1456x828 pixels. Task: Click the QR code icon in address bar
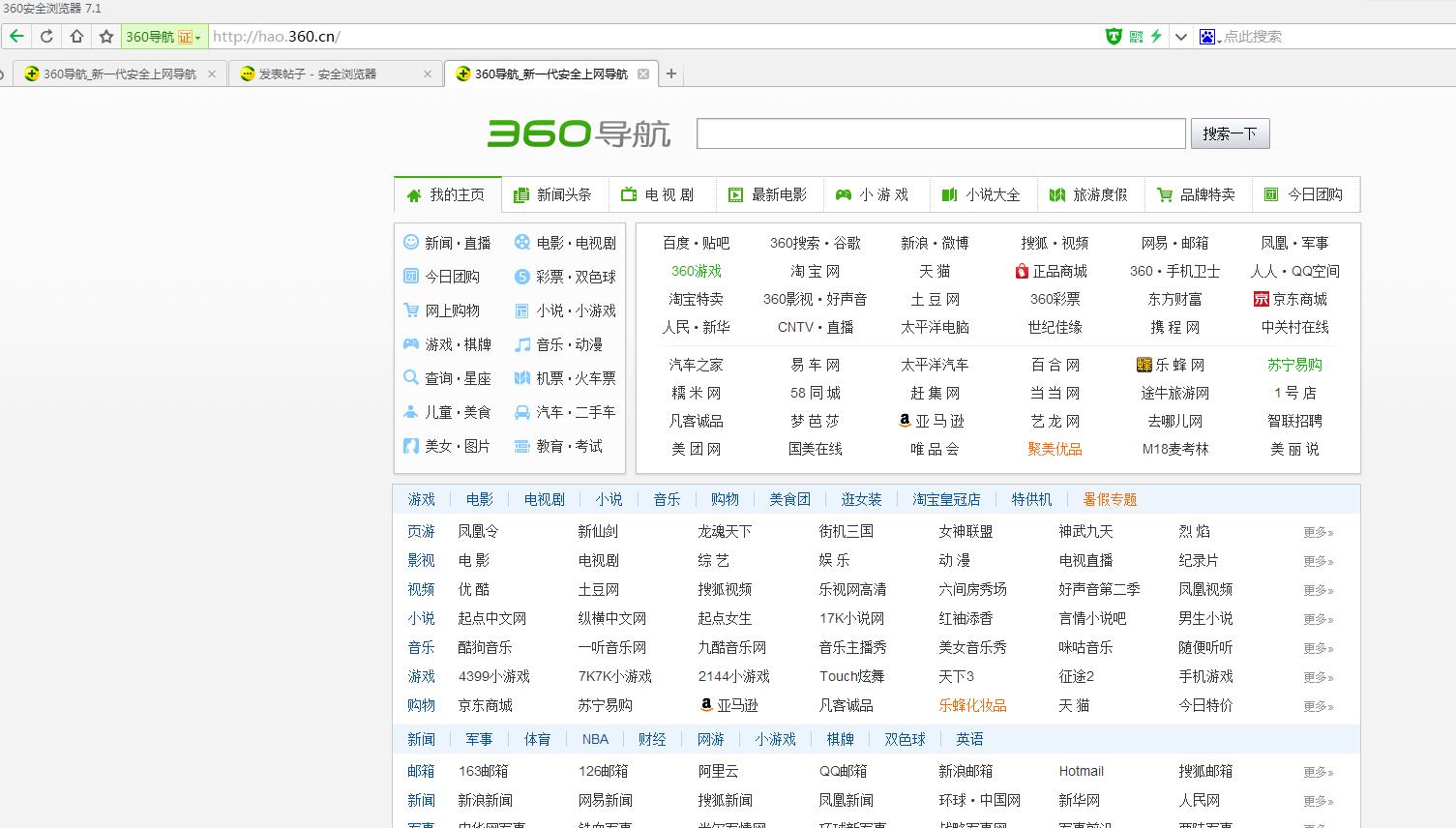(1136, 37)
